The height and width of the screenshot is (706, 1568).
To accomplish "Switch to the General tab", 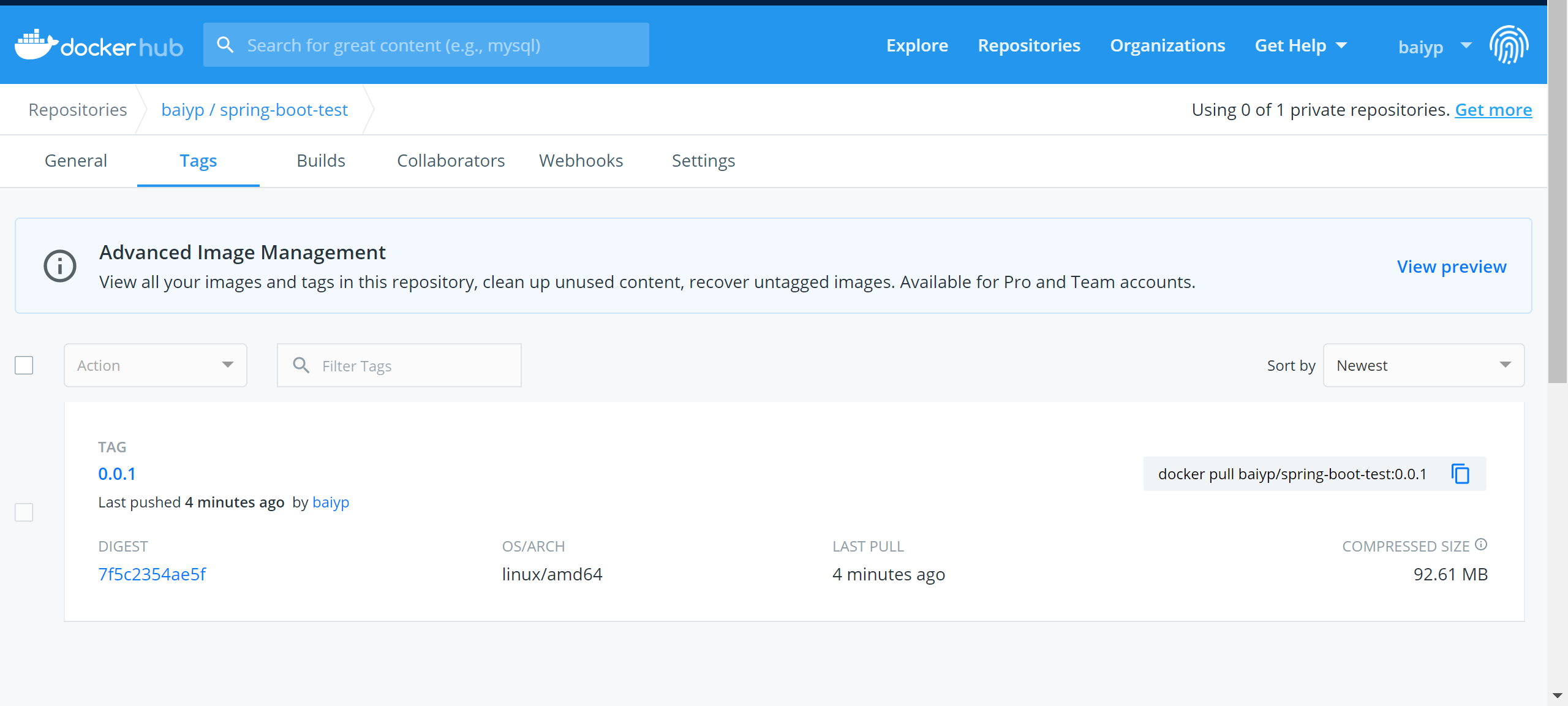I will click(x=76, y=161).
